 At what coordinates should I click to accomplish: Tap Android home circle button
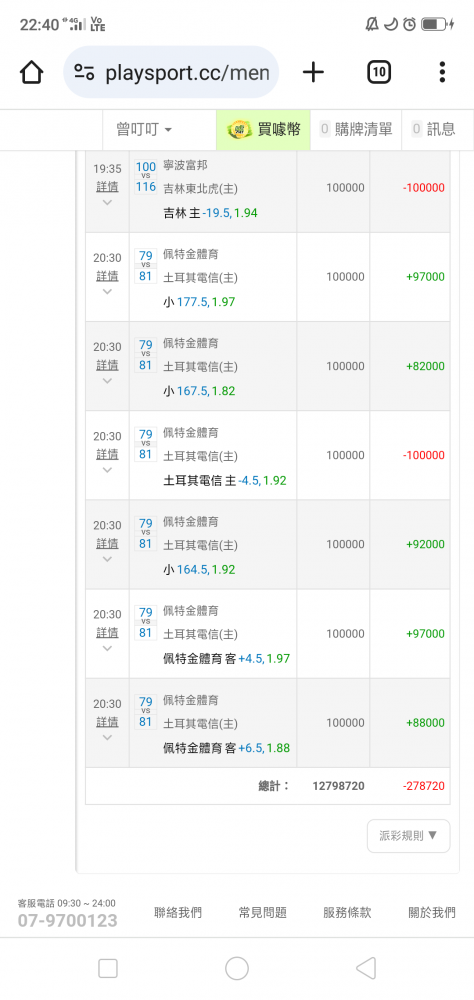237,968
